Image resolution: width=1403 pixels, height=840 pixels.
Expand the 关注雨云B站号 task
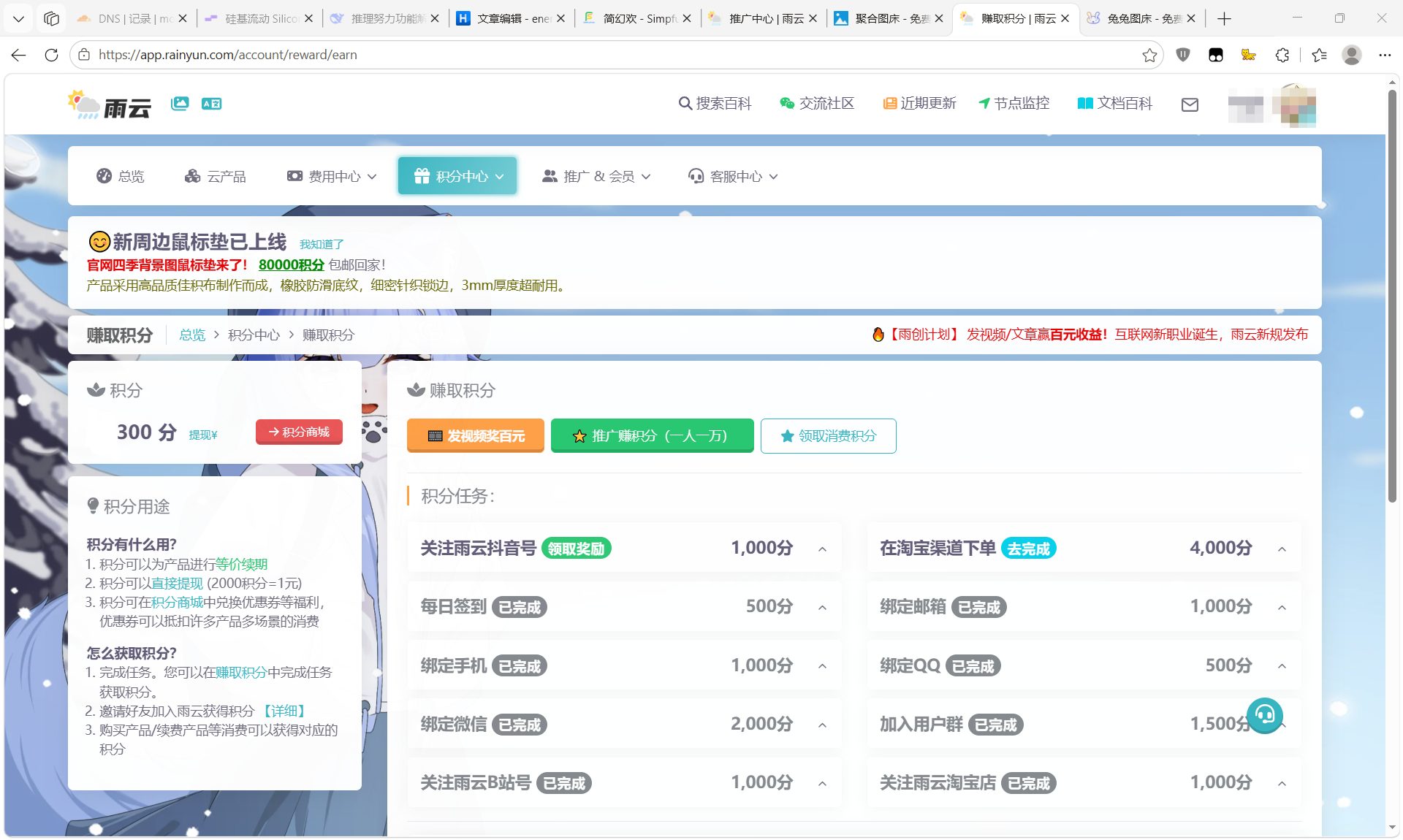(x=823, y=783)
